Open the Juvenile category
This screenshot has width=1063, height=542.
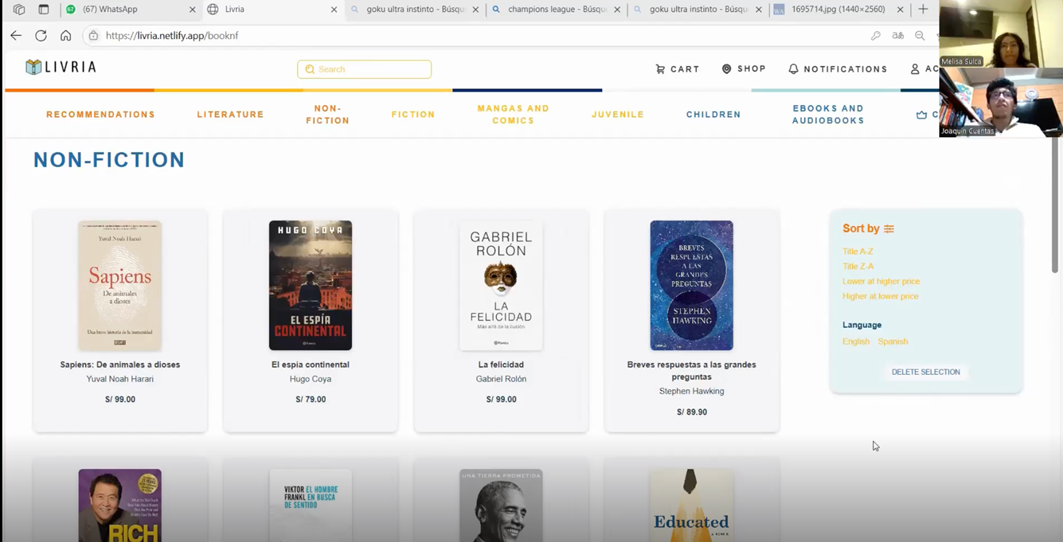(618, 115)
